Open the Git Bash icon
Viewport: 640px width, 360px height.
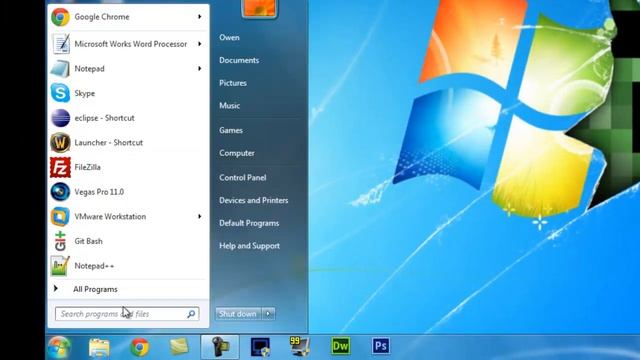tap(60, 241)
